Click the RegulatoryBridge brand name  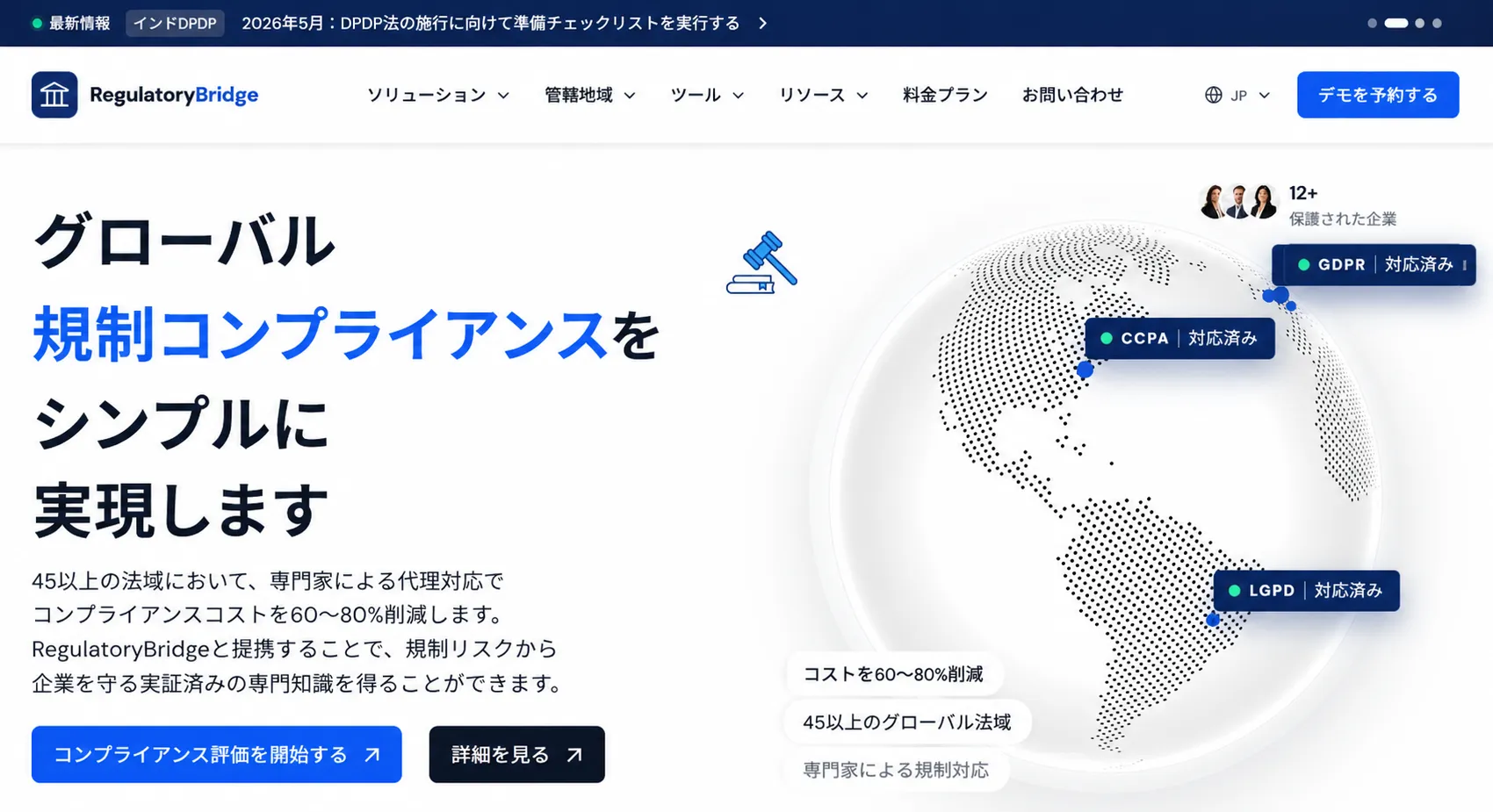174,95
